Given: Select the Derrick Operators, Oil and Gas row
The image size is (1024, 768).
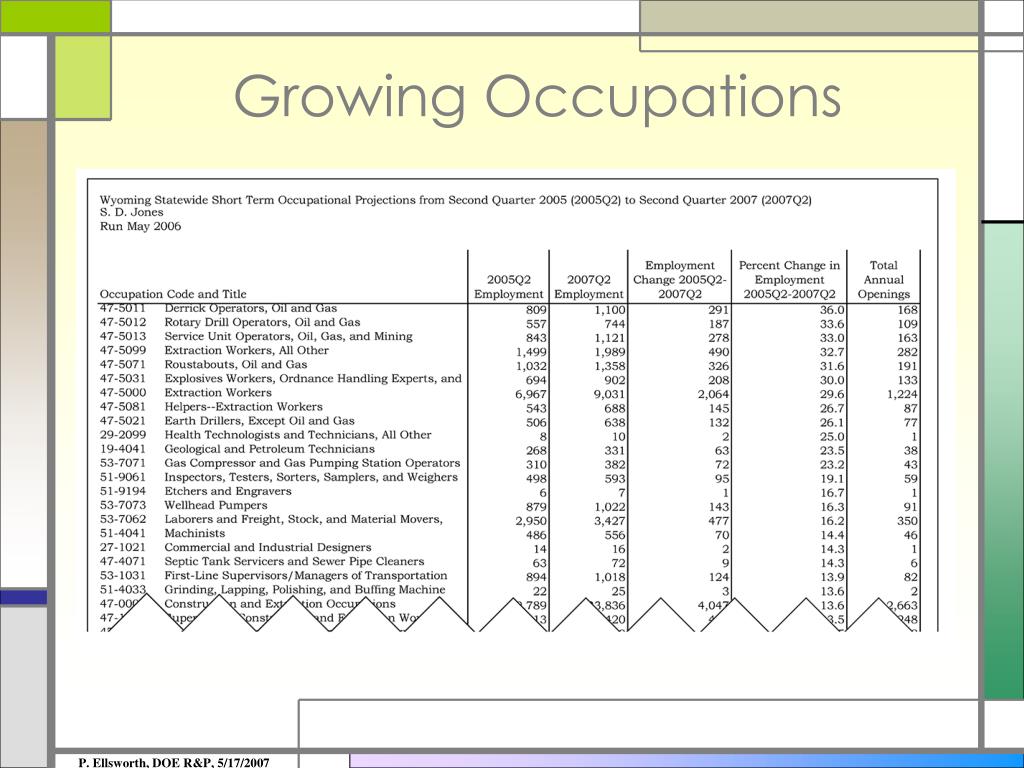Looking at the screenshot, I should point(509,309).
